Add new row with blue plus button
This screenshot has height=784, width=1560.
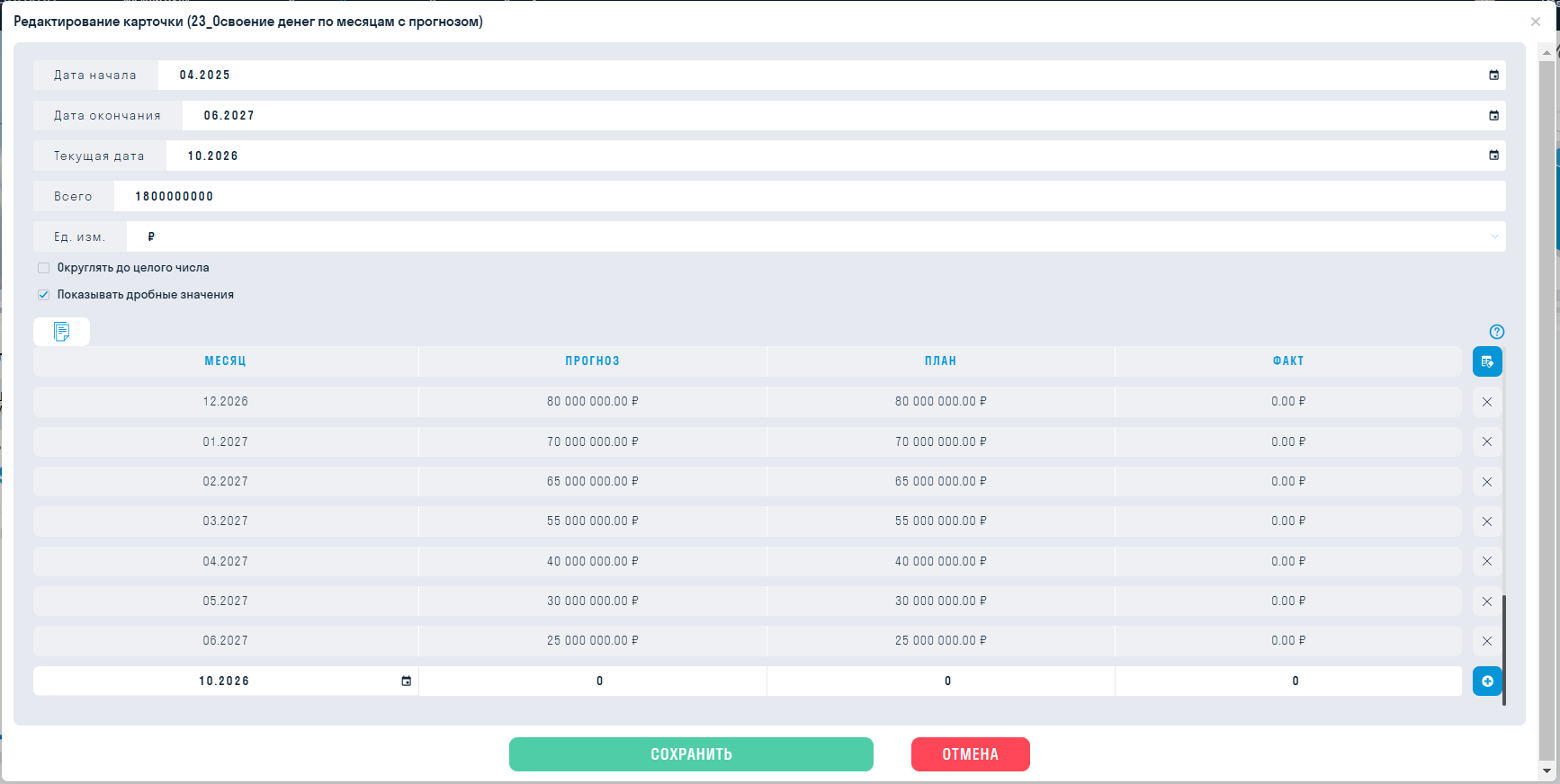pyautogui.click(x=1487, y=682)
